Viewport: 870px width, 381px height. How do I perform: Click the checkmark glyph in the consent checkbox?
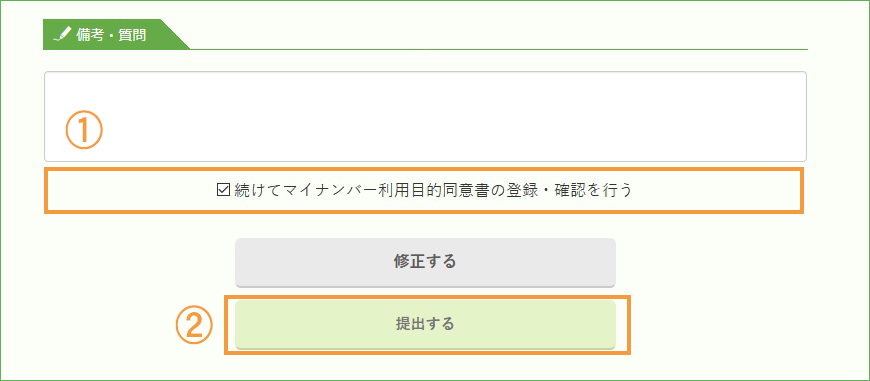[222, 191]
